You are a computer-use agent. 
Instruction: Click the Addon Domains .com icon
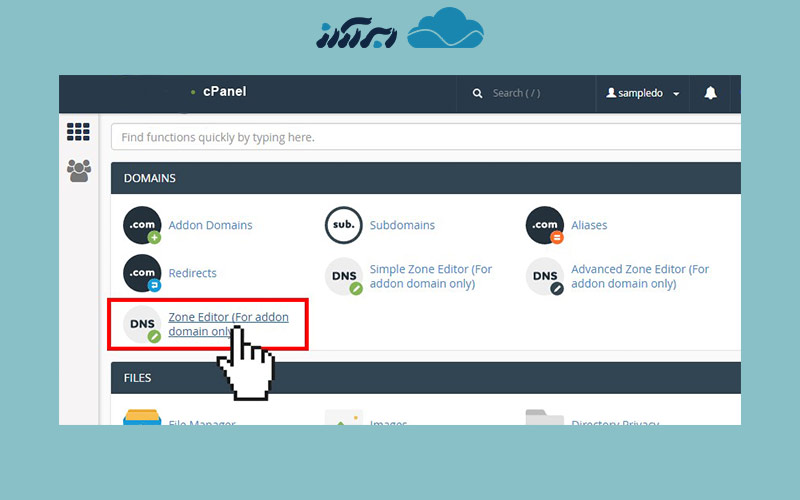[x=142, y=226]
